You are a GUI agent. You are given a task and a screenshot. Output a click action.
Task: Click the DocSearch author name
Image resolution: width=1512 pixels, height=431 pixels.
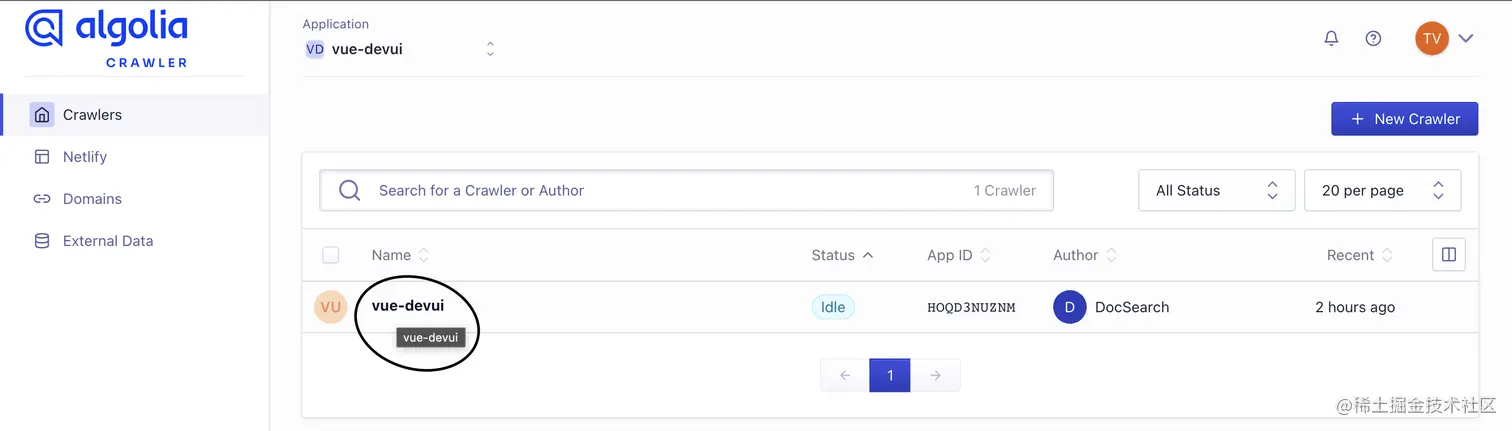pos(1132,307)
